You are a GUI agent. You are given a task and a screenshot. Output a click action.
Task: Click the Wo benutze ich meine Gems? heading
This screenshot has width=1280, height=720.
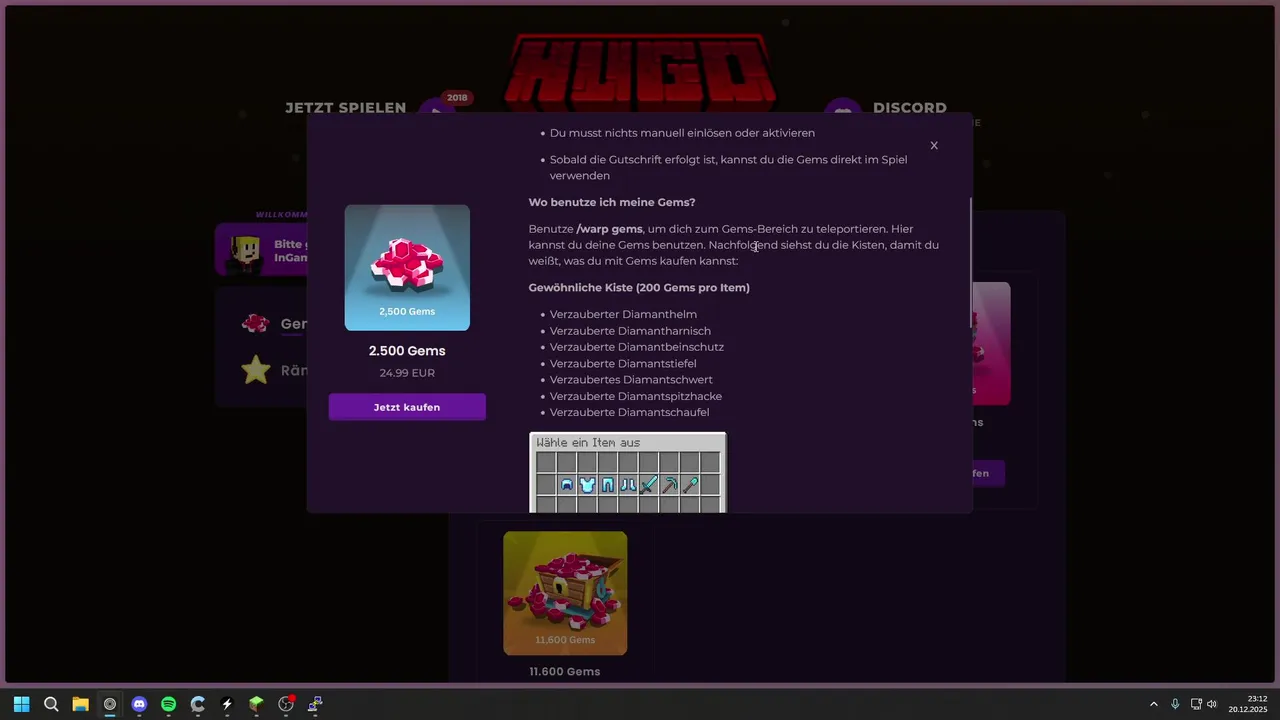coord(612,202)
